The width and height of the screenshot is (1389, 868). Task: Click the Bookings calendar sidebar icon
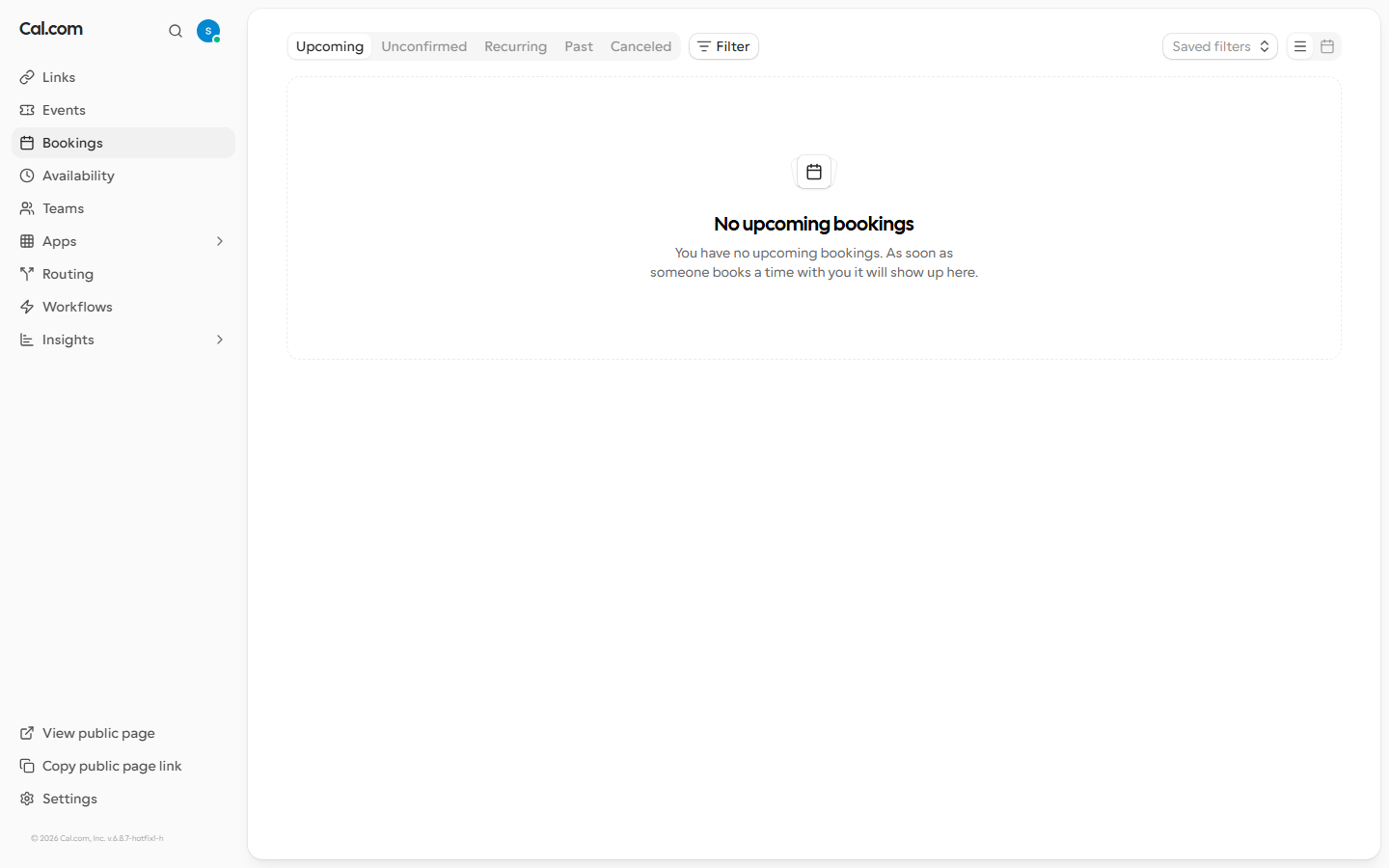click(x=27, y=143)
